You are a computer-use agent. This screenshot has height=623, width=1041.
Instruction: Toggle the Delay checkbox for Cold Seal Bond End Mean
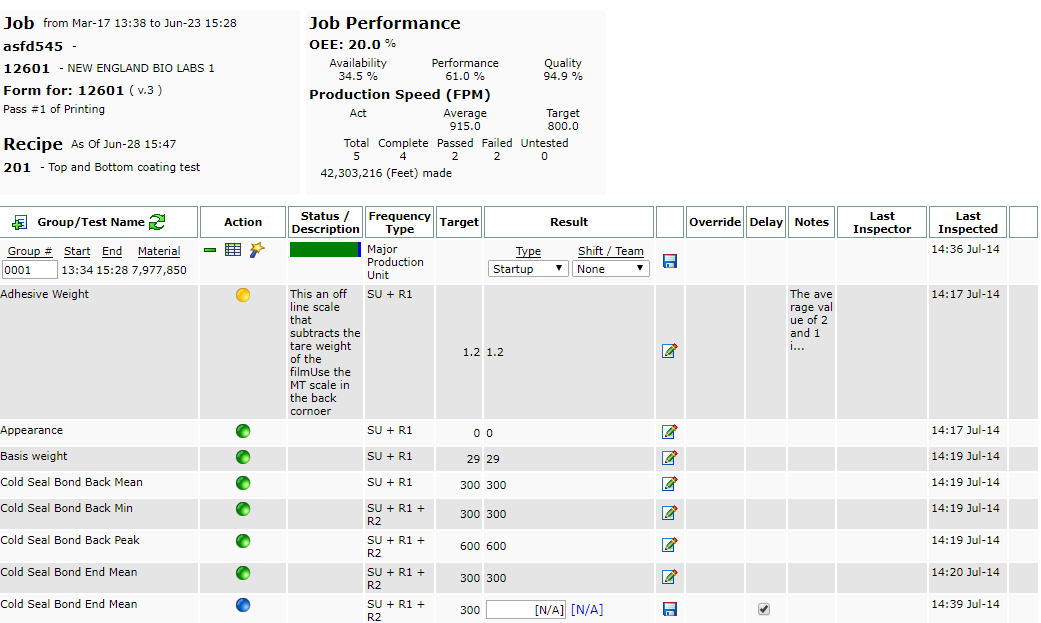pos(763,609)
